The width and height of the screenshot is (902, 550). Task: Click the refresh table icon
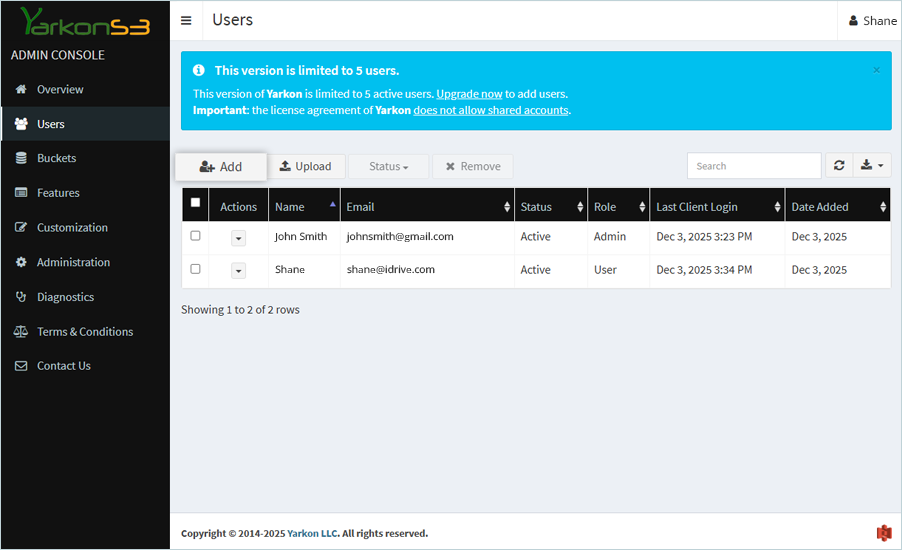click(838, 166)
